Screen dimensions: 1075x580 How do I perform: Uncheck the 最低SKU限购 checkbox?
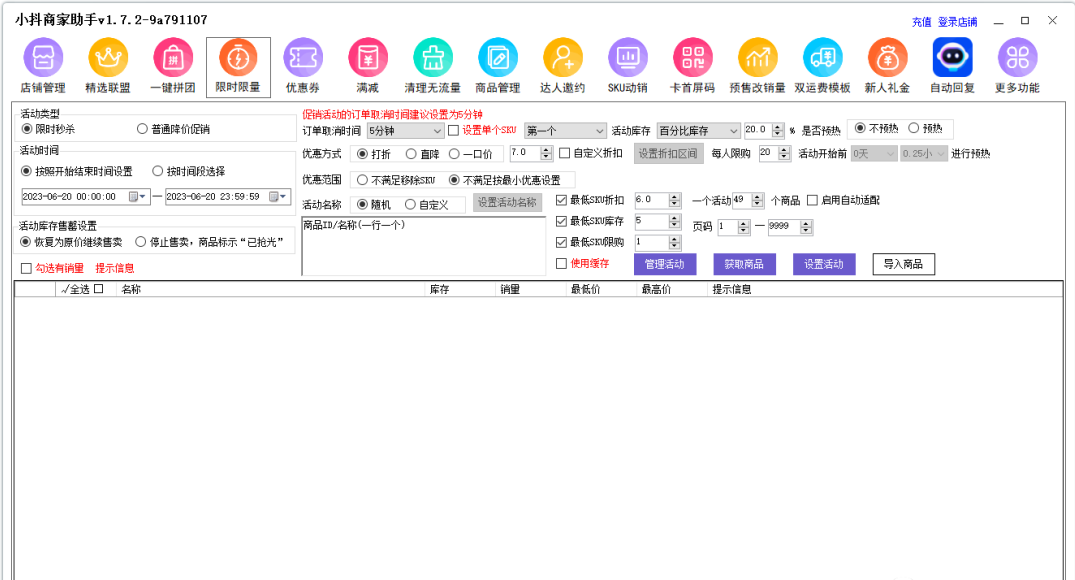tap(561, 243)
